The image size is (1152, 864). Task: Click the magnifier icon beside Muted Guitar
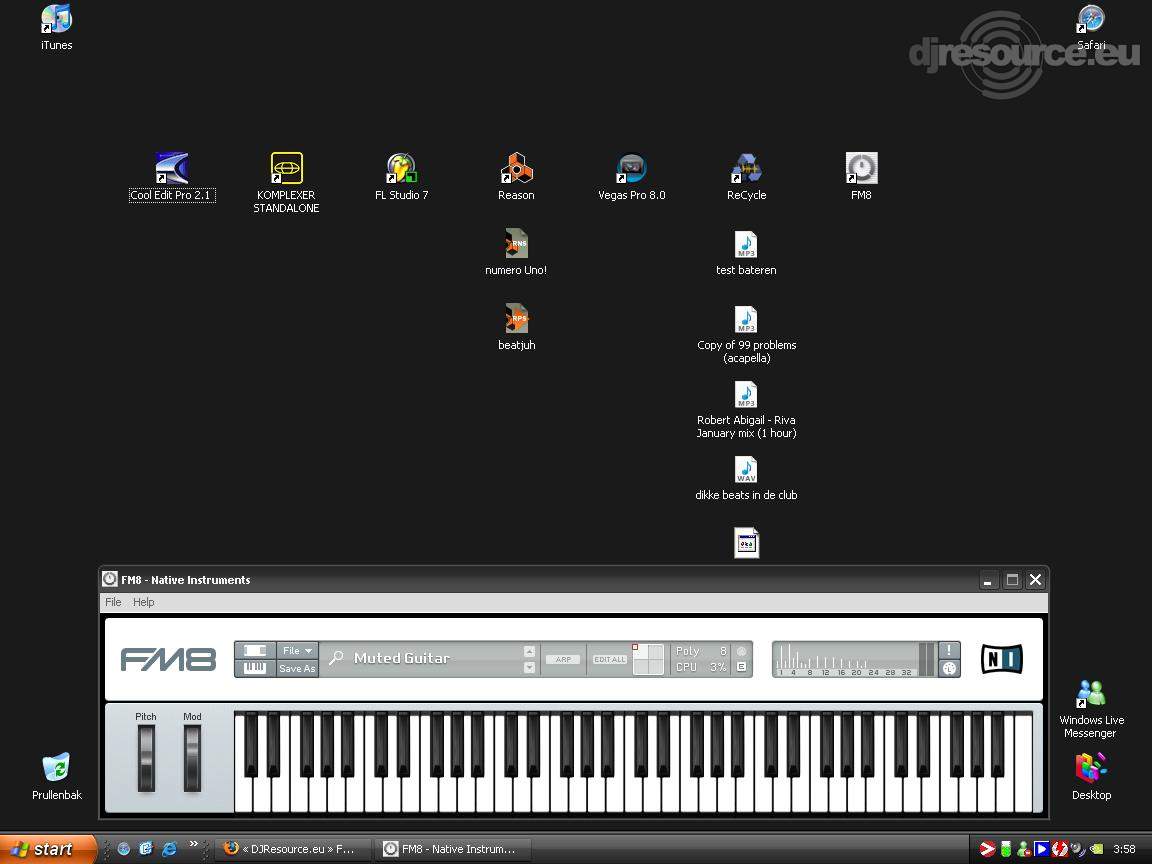pyautogui.click(x=336, y=658)
